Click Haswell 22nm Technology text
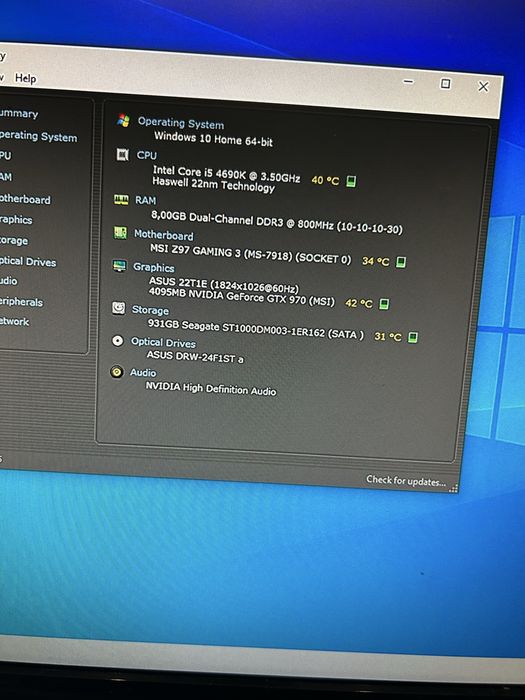 point(213,184)
